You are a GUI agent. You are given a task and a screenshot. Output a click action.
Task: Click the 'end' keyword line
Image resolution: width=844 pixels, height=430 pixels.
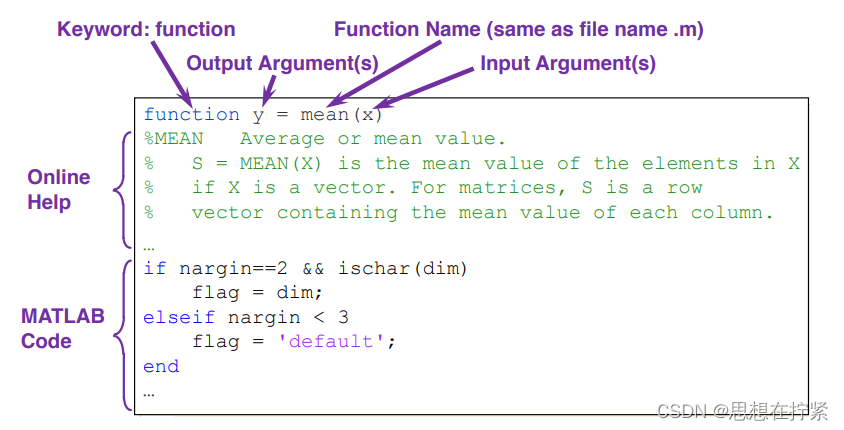(x=161, y=366)
